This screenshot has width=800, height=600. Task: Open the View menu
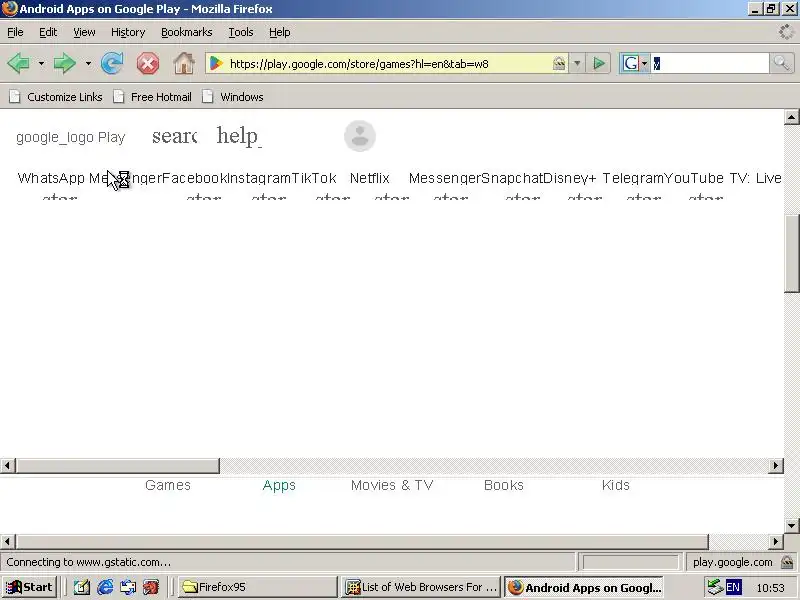pos(84,32)
